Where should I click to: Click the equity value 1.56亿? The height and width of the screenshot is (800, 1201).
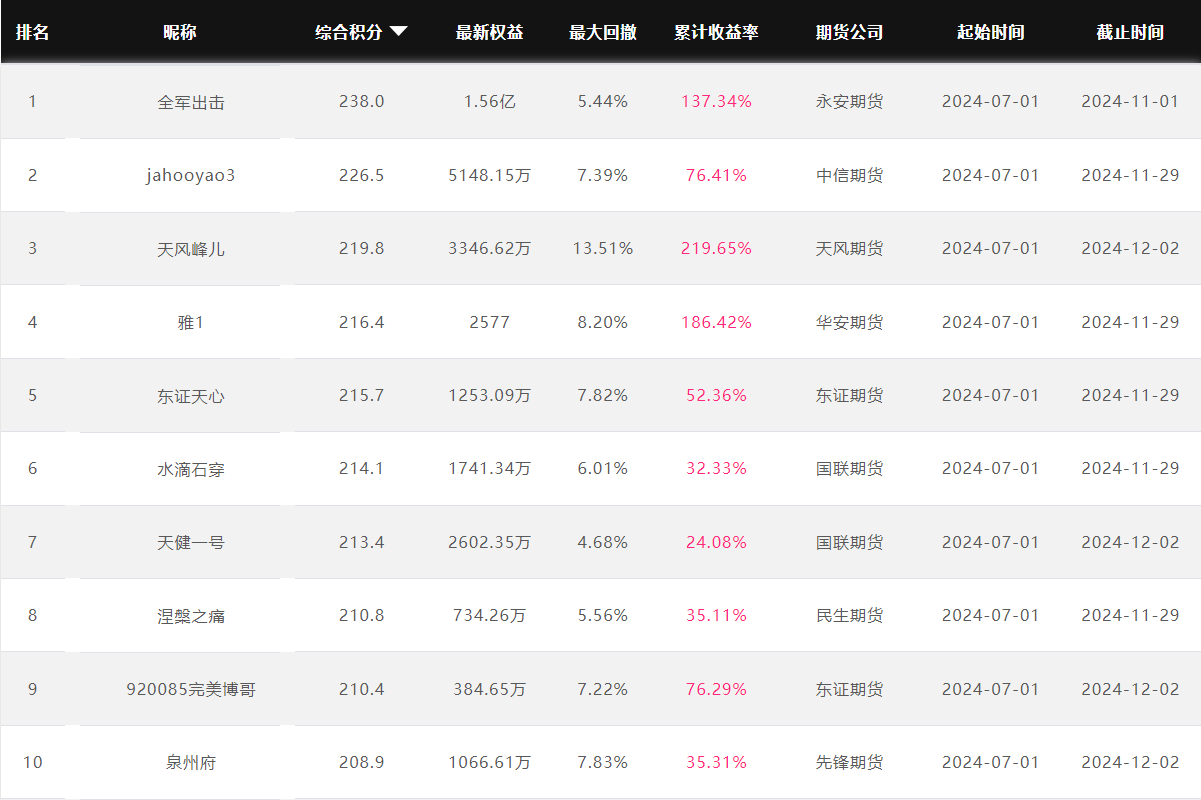tap(490, 101)
